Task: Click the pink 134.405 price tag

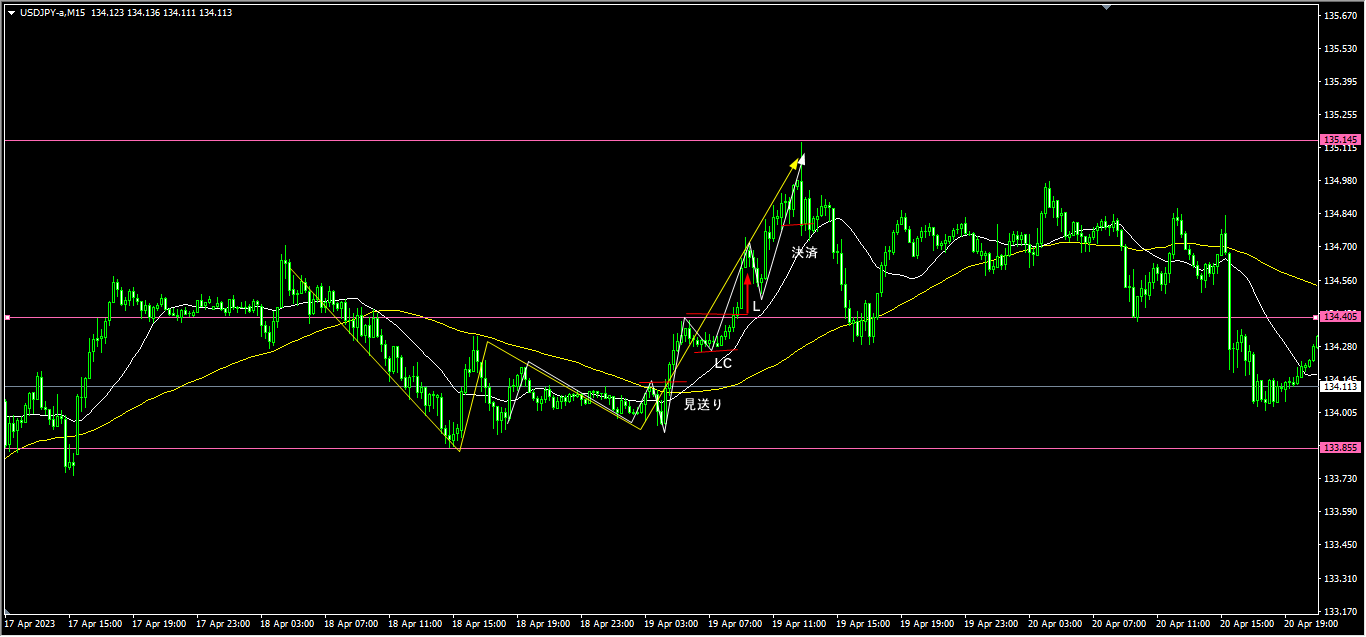Action: [1340, 317]
